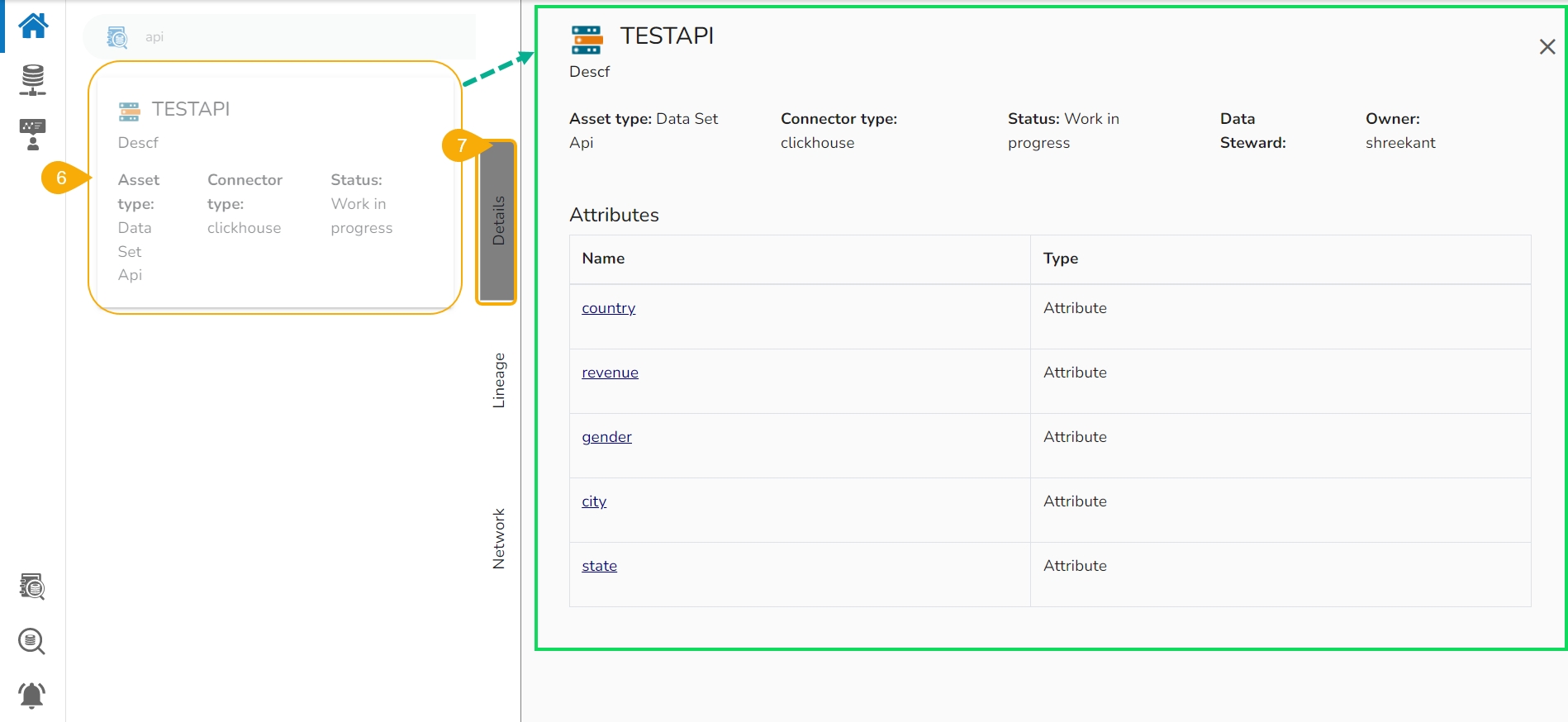Viewport: 1568px width, 722px height.
Task: Select the TESTAPI asset card title
Action: coord(191,109)
